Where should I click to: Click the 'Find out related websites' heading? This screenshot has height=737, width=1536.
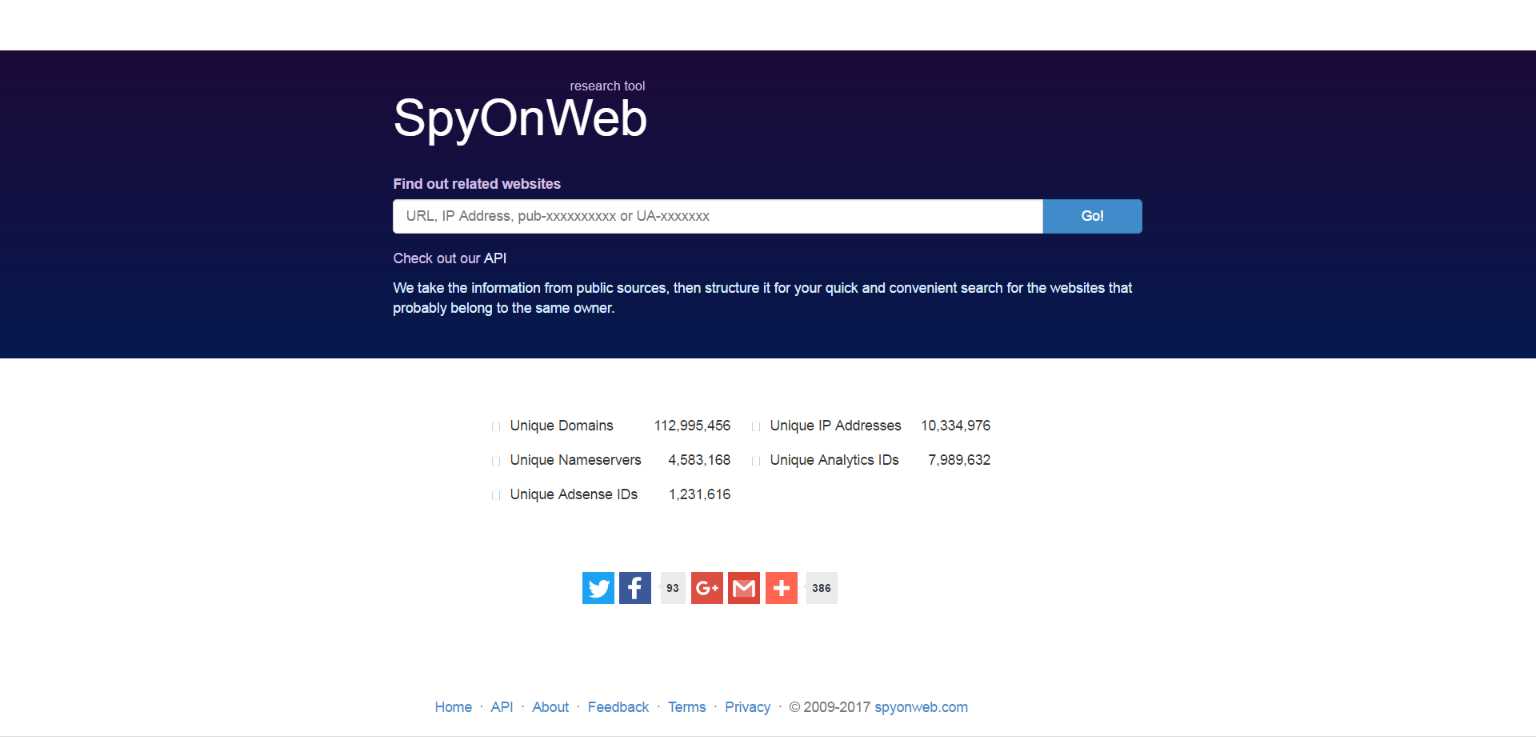tap(477, 184)
